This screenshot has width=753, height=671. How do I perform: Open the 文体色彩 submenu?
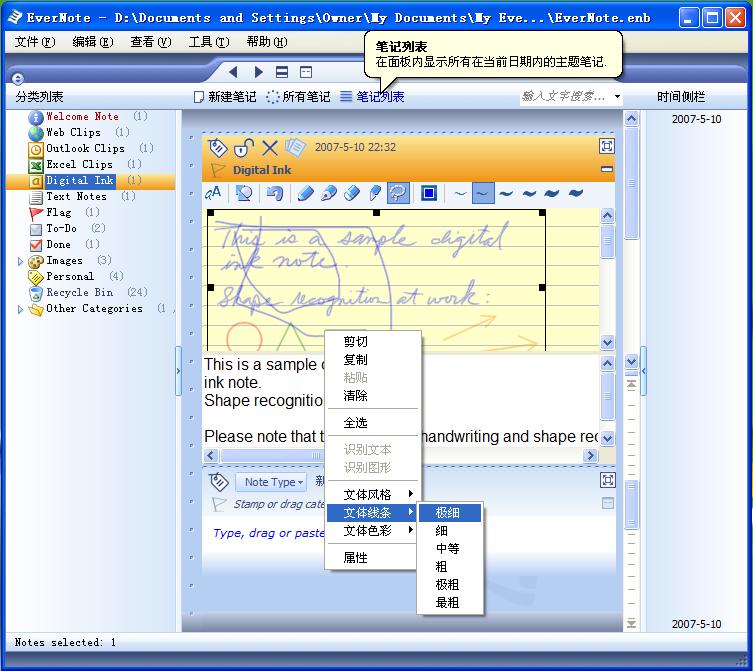[x=371, y=530]
